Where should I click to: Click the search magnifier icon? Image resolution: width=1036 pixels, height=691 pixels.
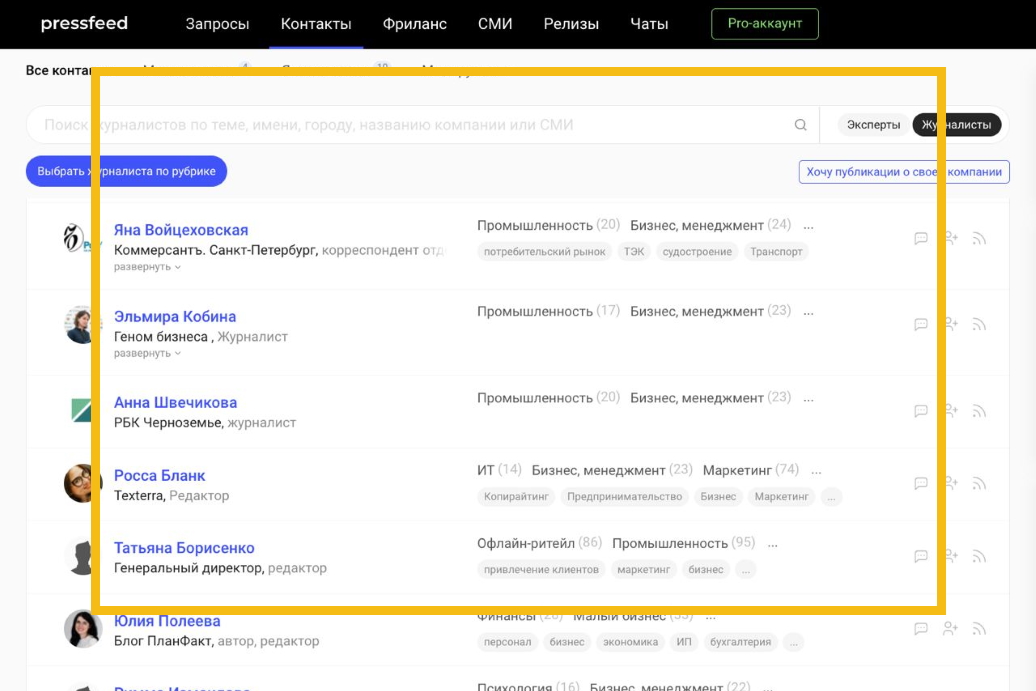tap(800, 125)
